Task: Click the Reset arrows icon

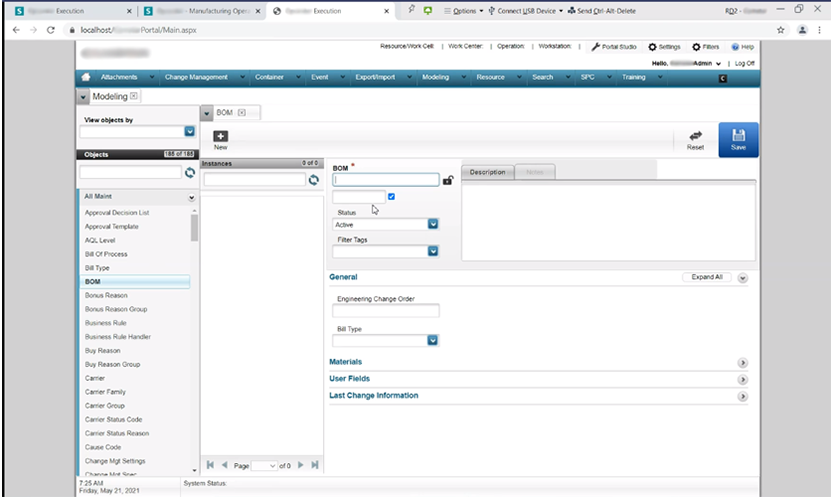Action: (x=695, y=137)
